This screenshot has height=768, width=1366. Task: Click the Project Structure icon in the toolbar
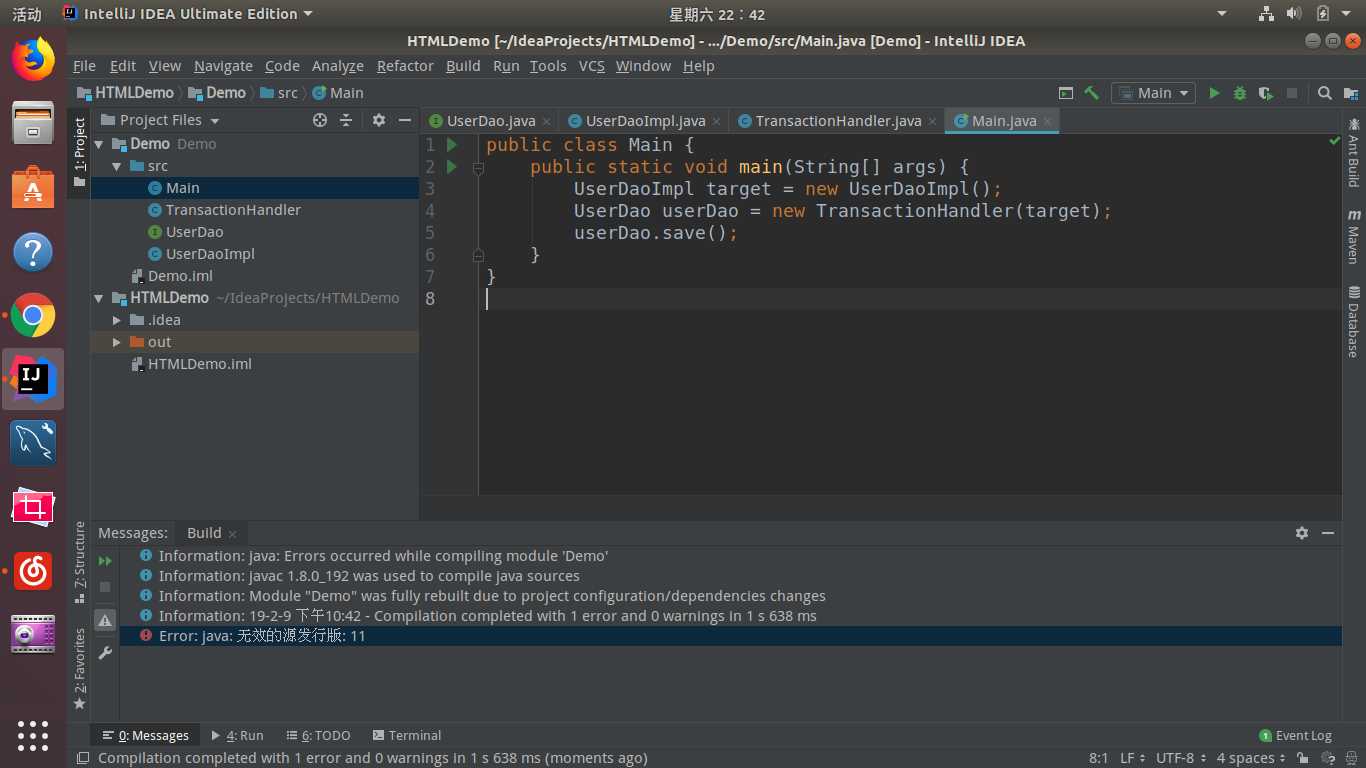[1350, 93]
